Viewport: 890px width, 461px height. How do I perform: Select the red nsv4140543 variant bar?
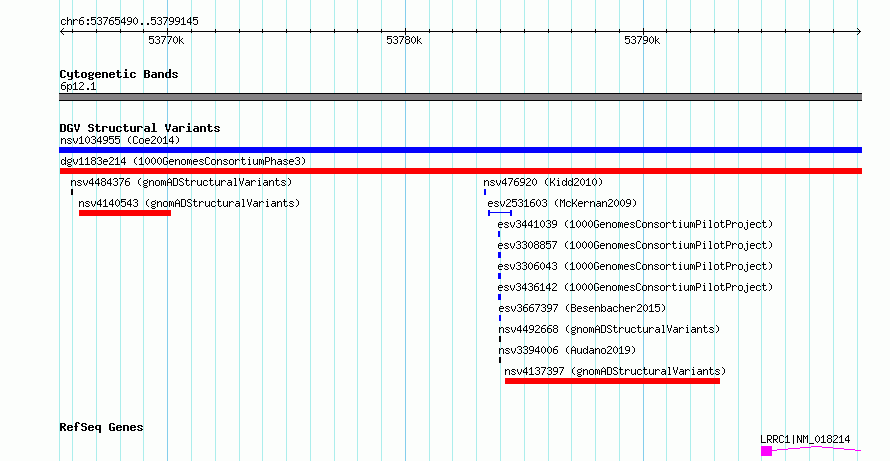pos(125,213)
